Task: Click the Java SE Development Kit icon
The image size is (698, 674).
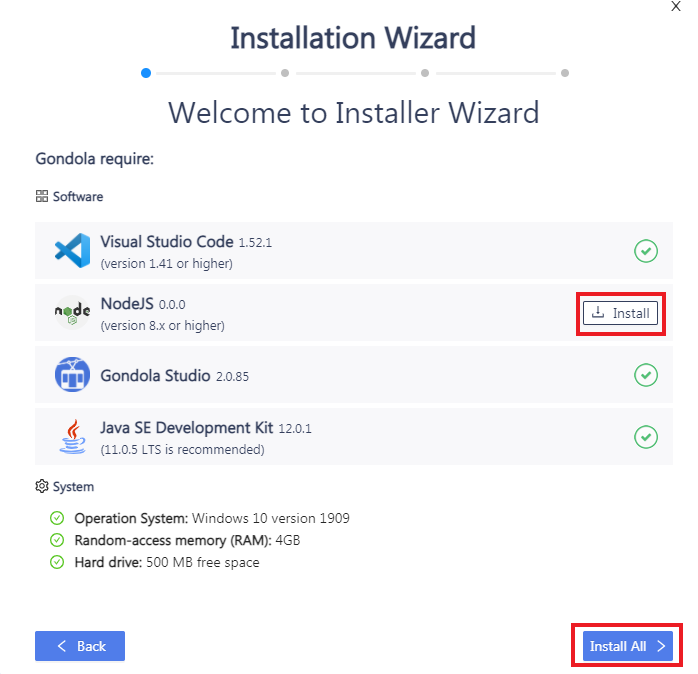Action: pos(73,437)
